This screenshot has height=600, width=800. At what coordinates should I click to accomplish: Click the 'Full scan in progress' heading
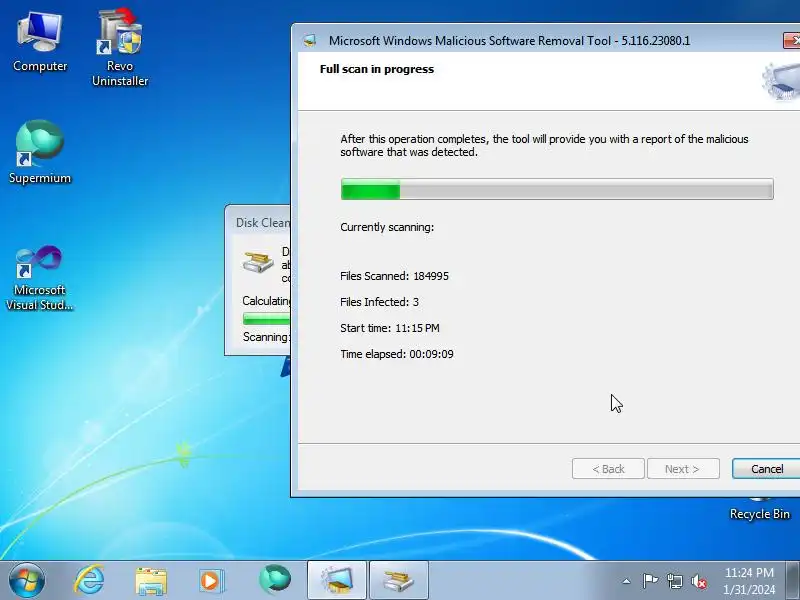coord(377,69)
